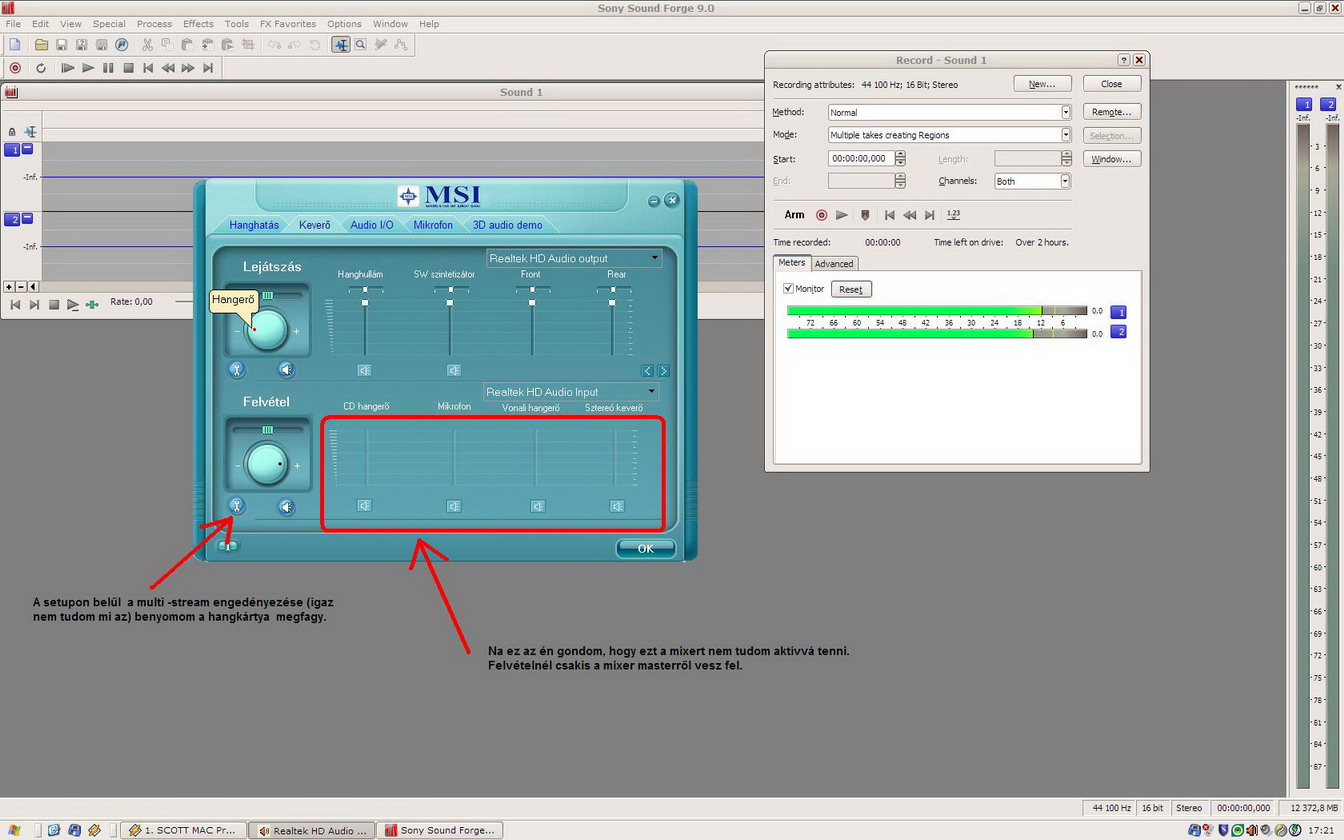
Task: Click play button in the Record dialog
Action: coord(842,214)
